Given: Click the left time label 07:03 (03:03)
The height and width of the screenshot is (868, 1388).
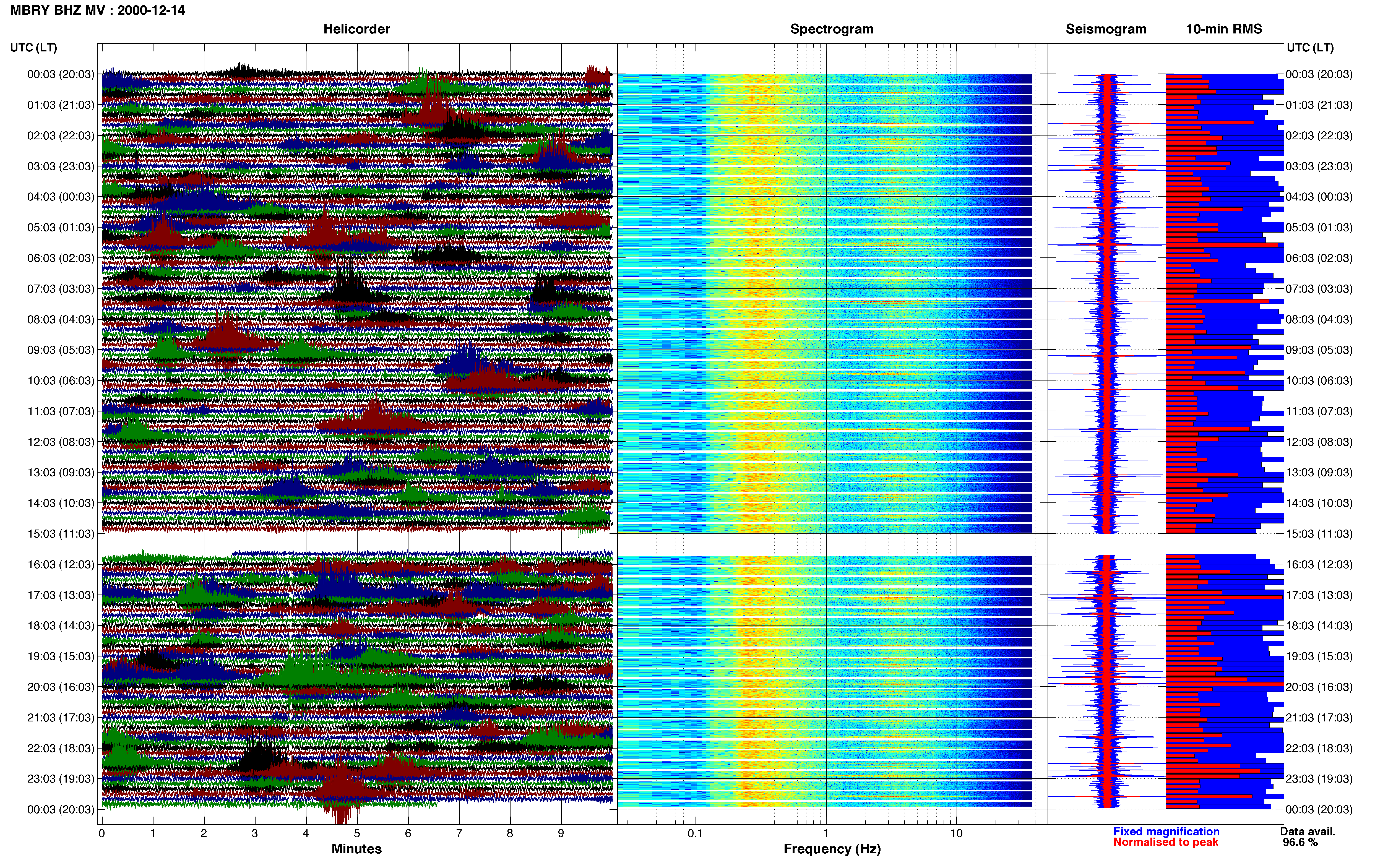Looking at the screenshot, I should click(x=61, y=289).
